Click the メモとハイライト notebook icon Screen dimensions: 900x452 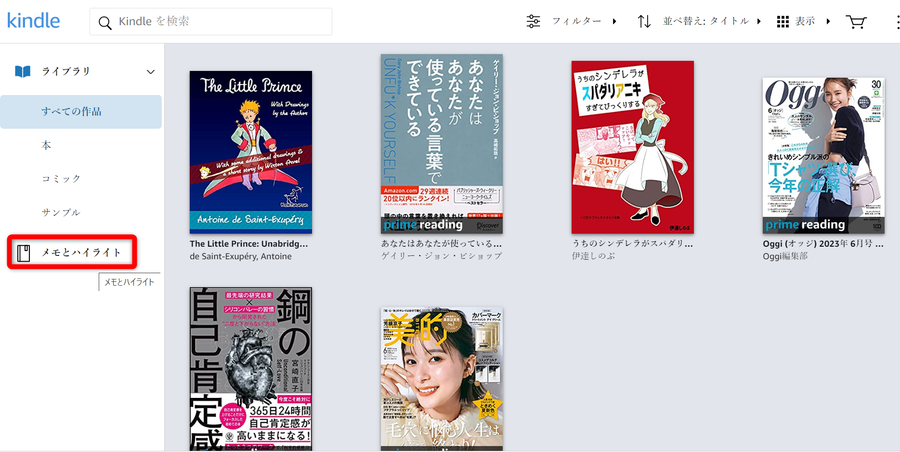point(23,253)
